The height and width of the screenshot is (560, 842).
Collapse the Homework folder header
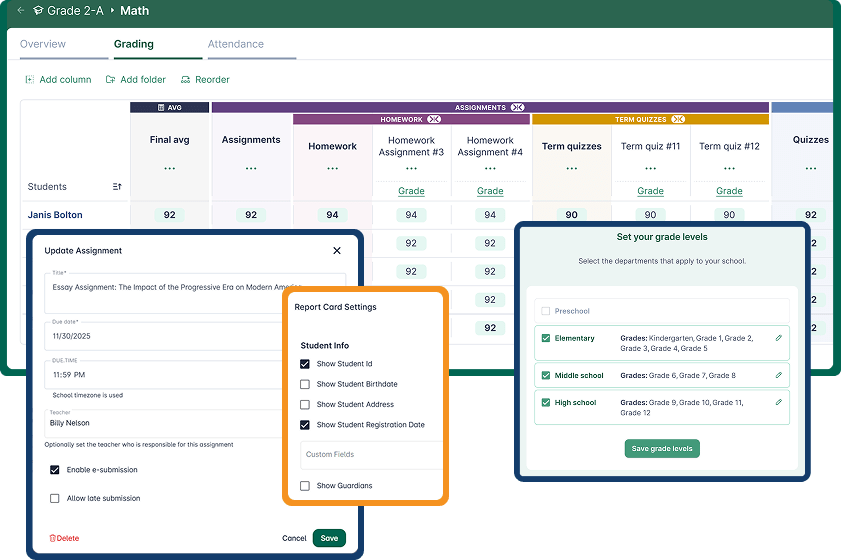pos(433,119)
